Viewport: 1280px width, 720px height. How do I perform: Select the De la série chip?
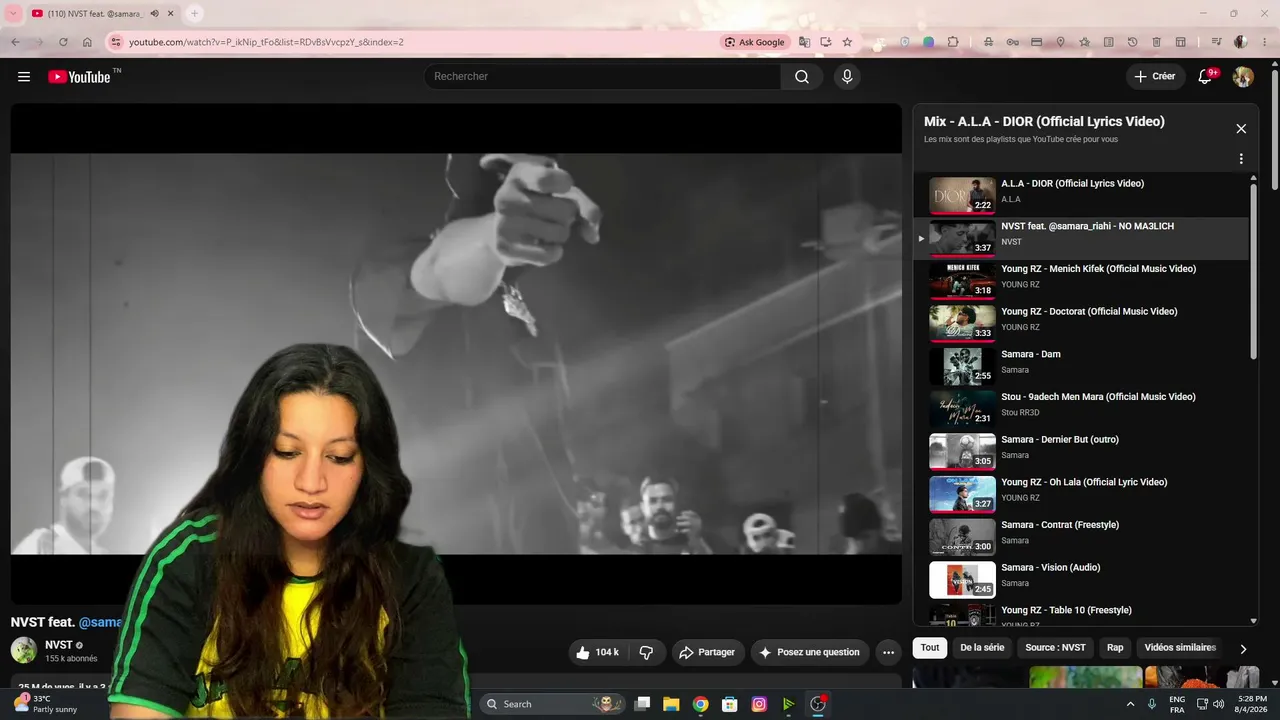982,648
